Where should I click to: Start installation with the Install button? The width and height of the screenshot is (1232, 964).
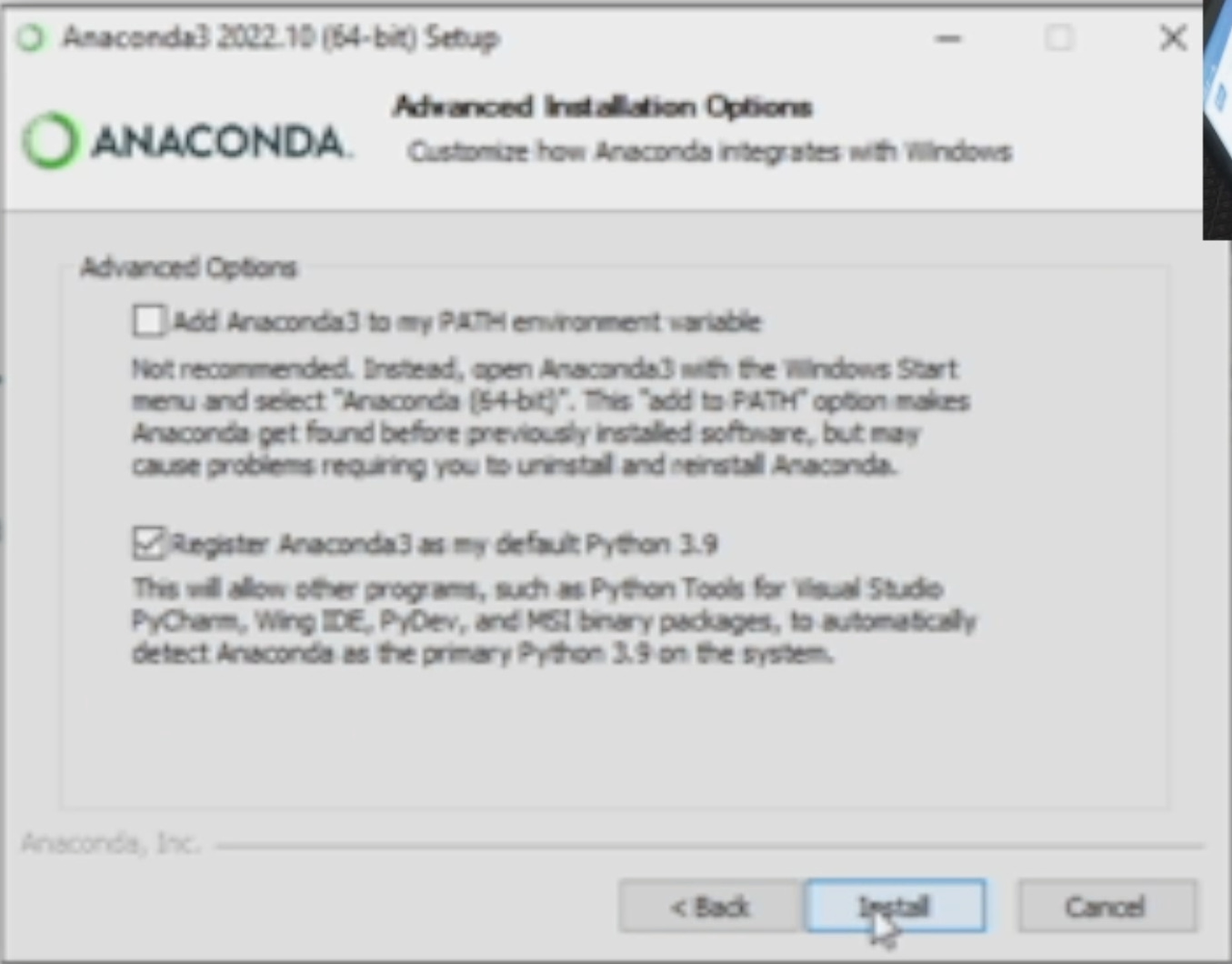[x=895, y=906]
